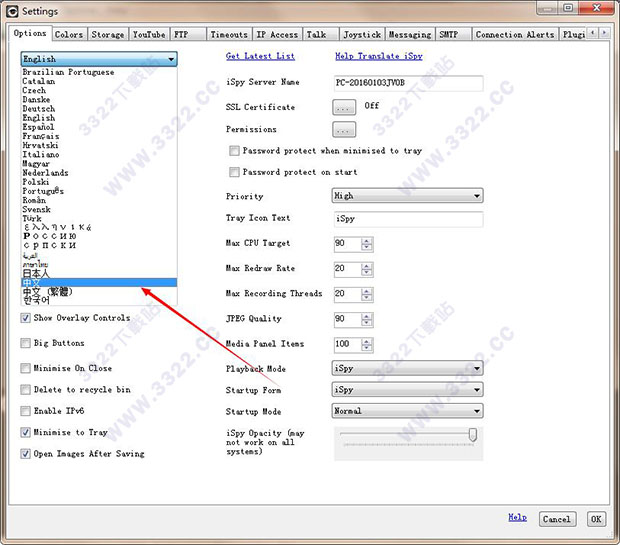Toggle Open Images After Saving
The image size is (620, 545).
(x=26, y=454)
